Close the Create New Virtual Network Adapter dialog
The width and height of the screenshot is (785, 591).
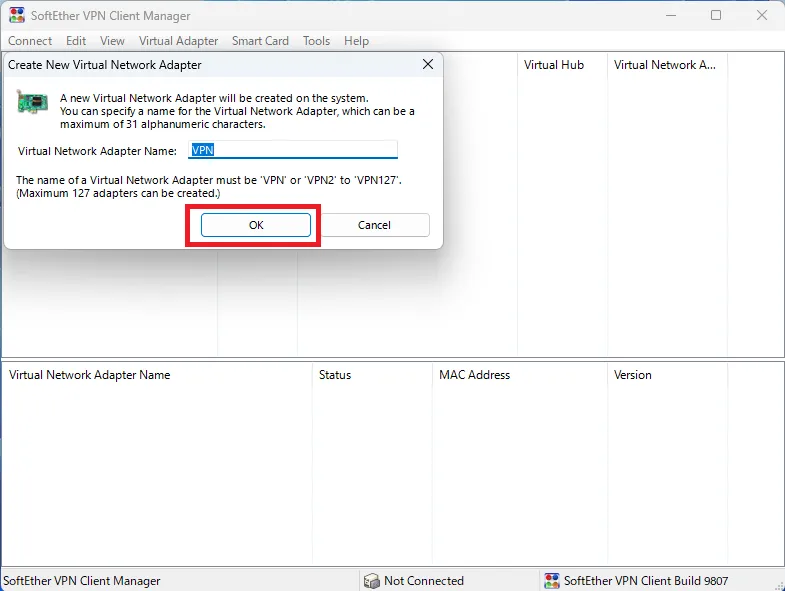[428, 64]
